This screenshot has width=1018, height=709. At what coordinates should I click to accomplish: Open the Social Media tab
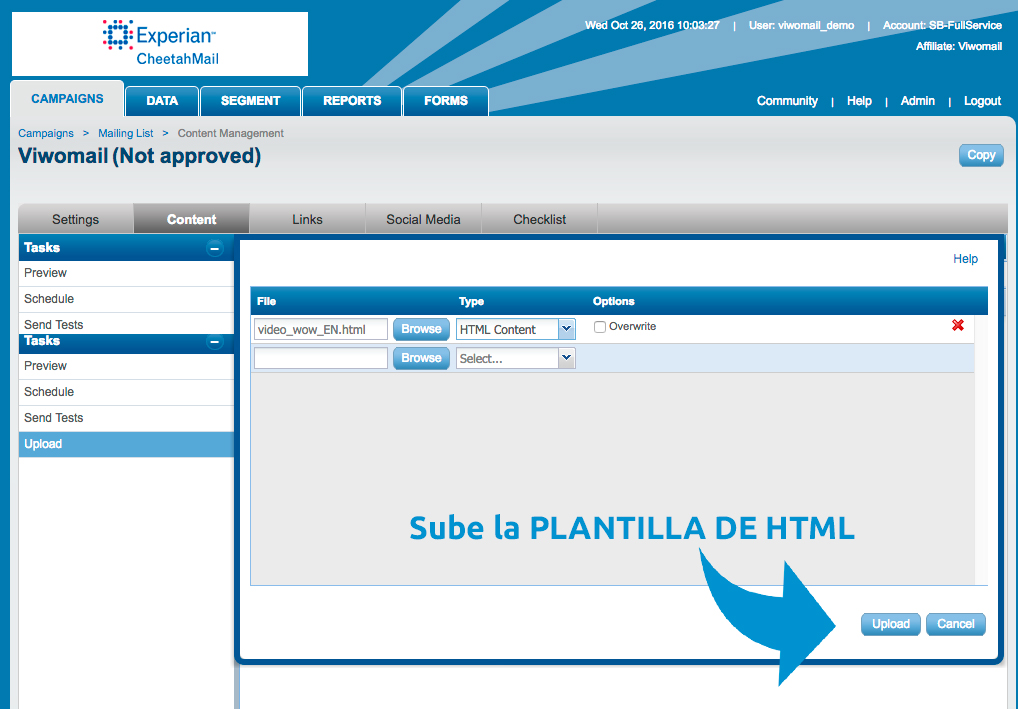pos(423,219)
